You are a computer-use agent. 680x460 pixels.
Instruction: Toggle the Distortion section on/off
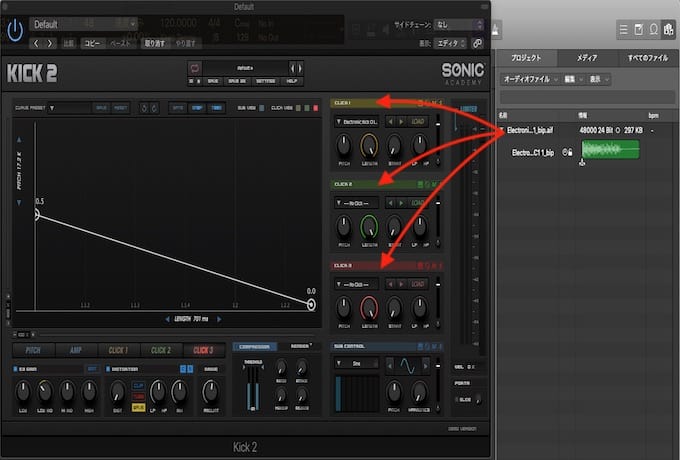pos(105,369)
